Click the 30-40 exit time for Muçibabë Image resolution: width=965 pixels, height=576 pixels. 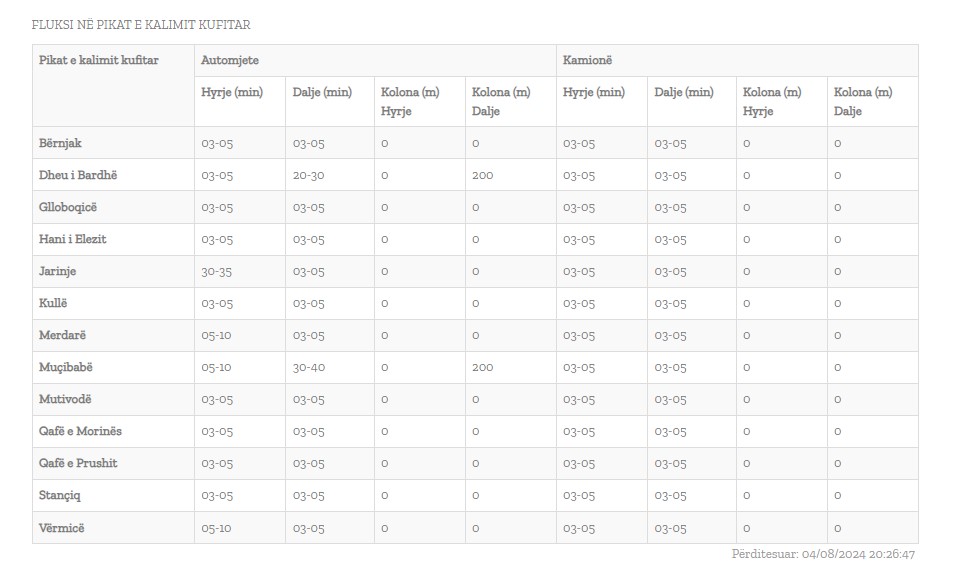pyautogui.click(x=309, y=367)
